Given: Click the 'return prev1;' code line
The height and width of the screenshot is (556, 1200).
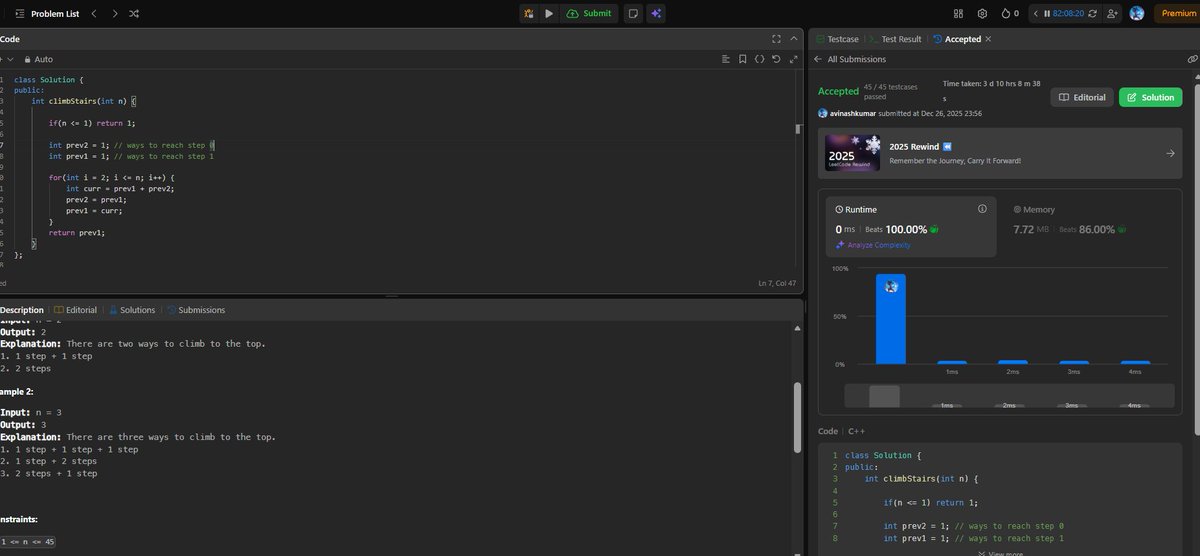Looking at the screenshot, I should pyautogui.click(x=77, y=232).
